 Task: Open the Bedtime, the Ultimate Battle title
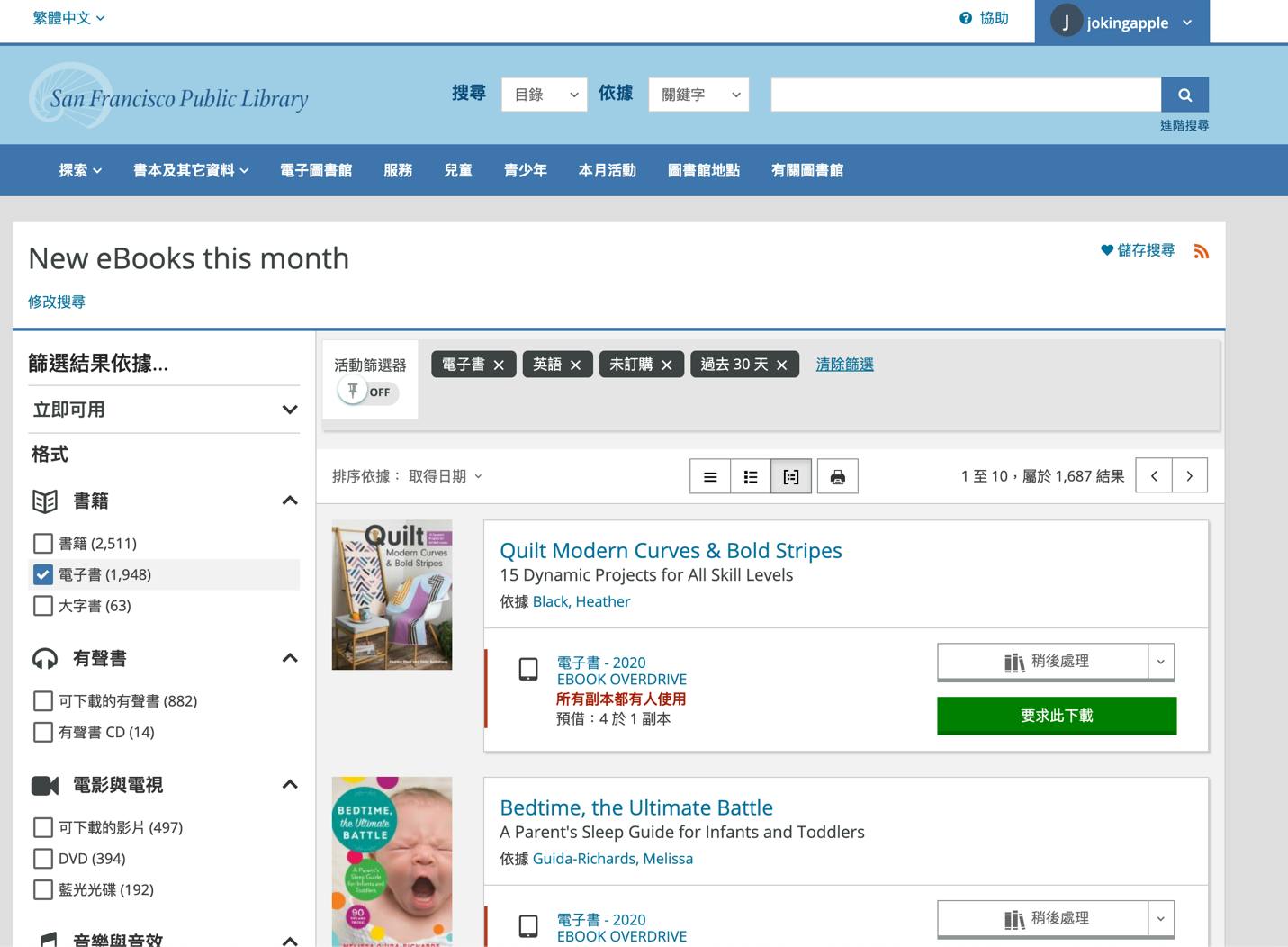point(636,807)
